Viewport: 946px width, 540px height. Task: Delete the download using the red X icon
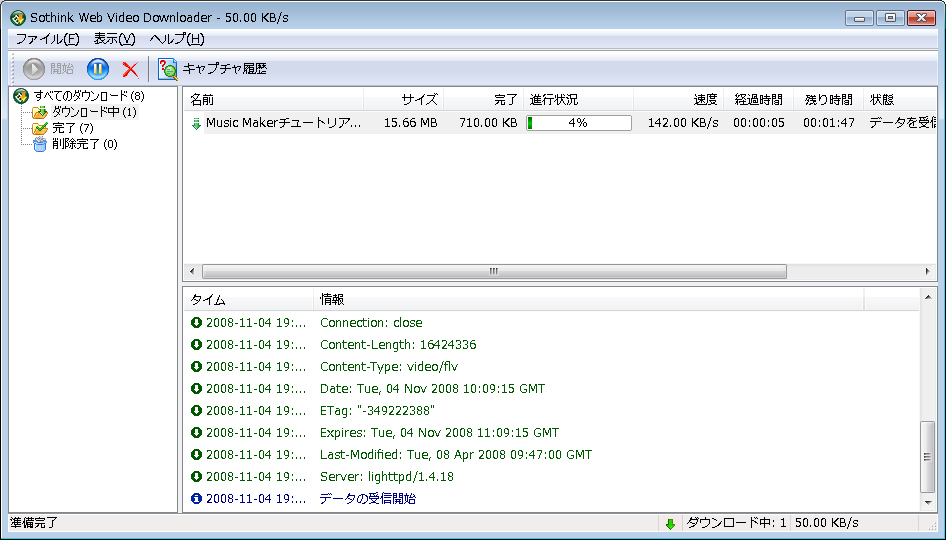tap(130, 69)
